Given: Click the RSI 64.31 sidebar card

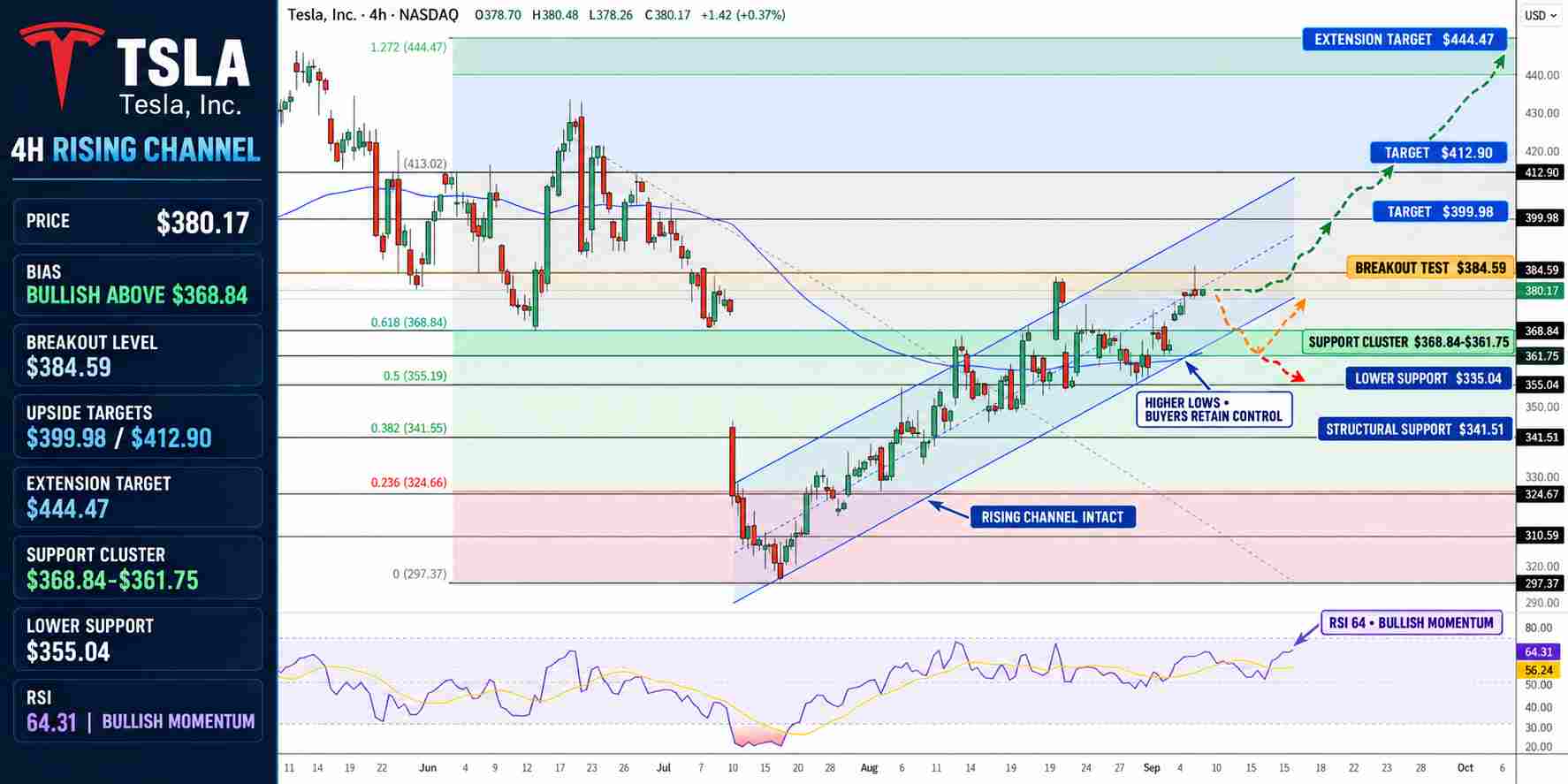Looking at the screenshot, I should pos(138,710).
